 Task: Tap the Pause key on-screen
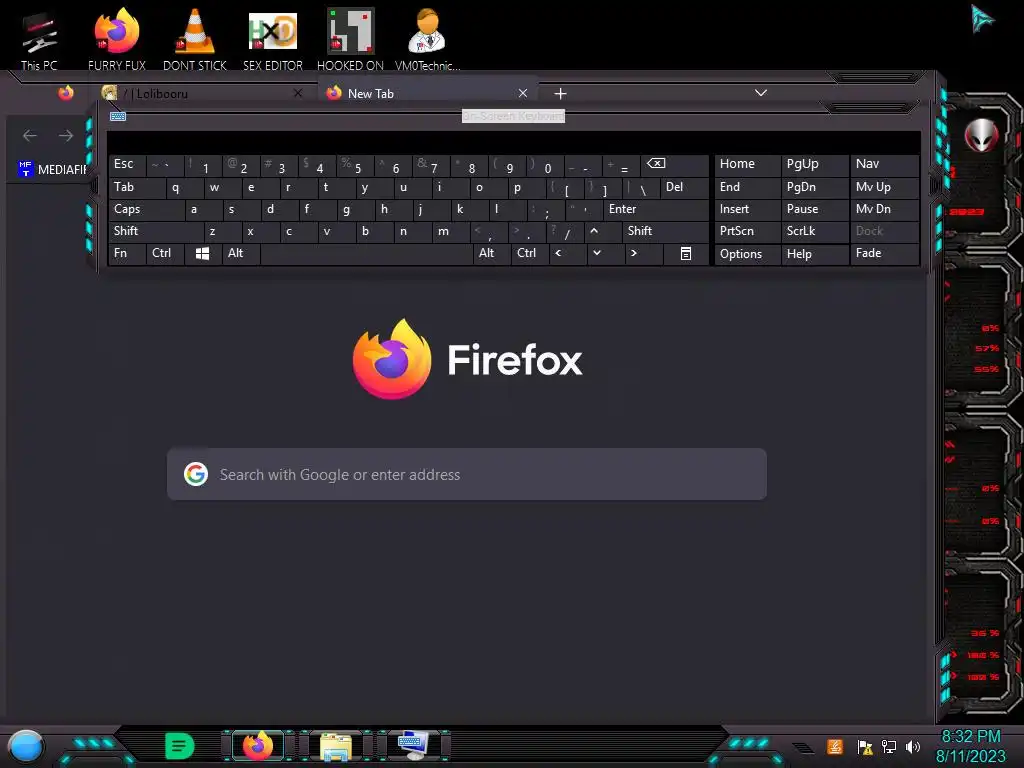tap(815, 209)
